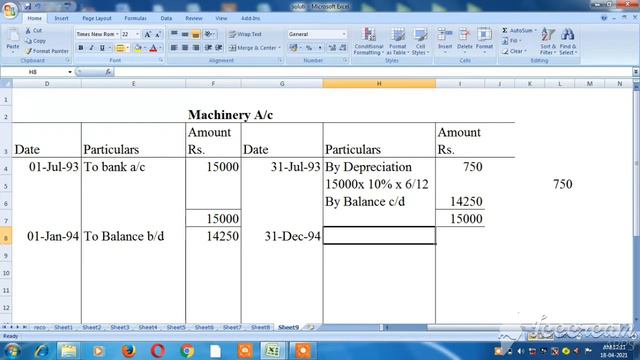Click the Cut command
Viewport: 640px width, 360px height.
pos(34,31)
